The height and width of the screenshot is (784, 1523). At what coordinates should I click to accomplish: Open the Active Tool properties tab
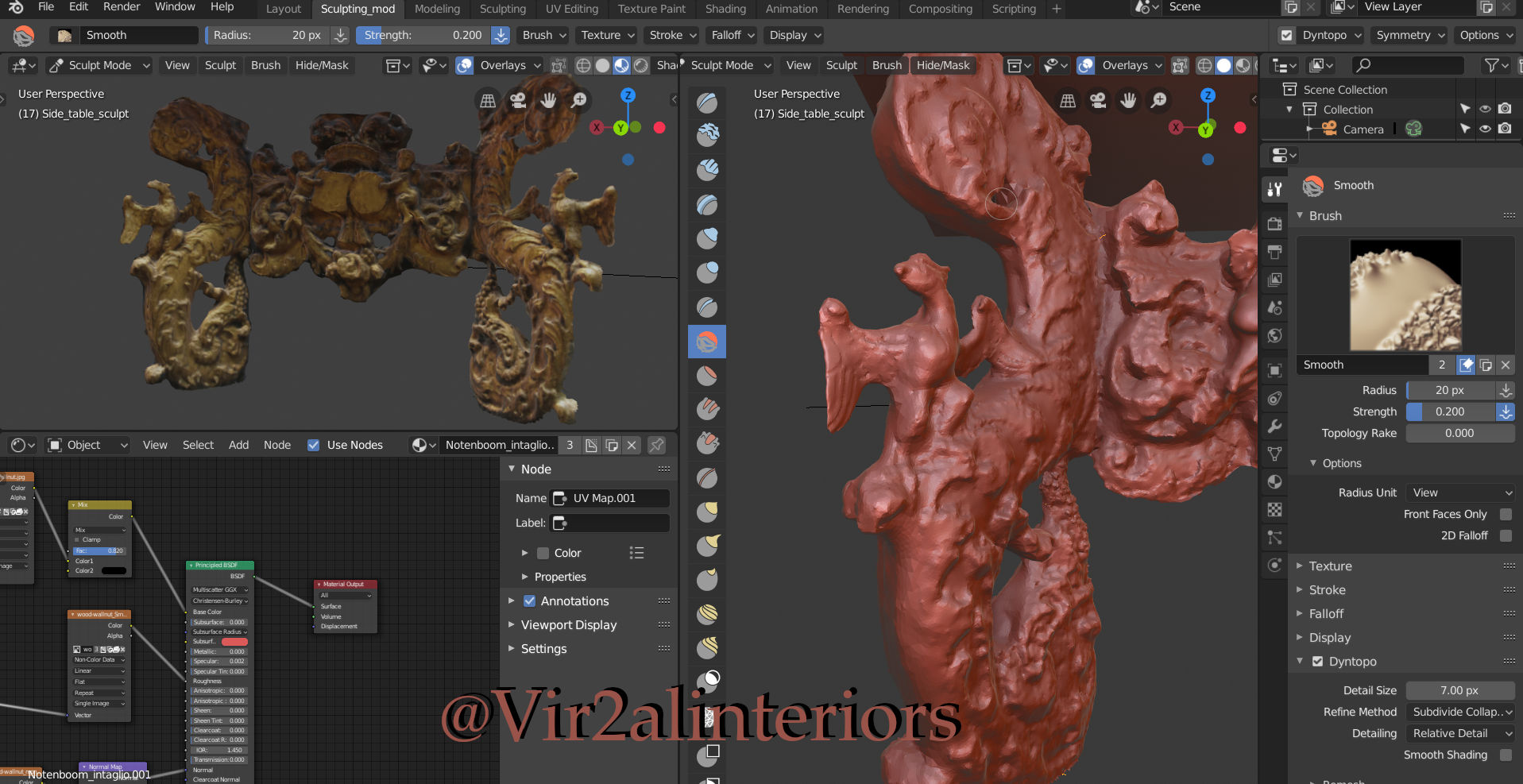point(1274,189)
